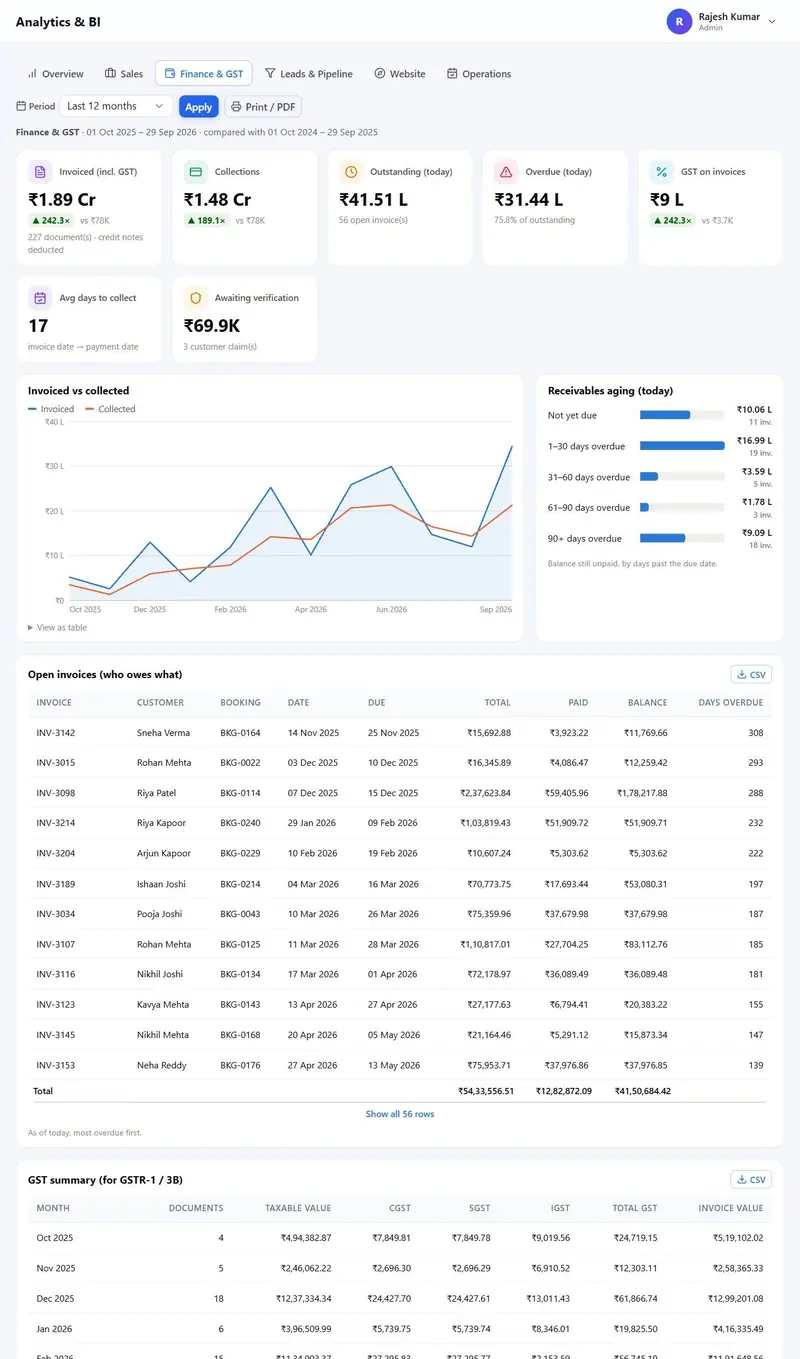Click the 61–90 days overdue label
This screenshot has height=1359, width=800.
pyautogui.click(x=589, y=508)
